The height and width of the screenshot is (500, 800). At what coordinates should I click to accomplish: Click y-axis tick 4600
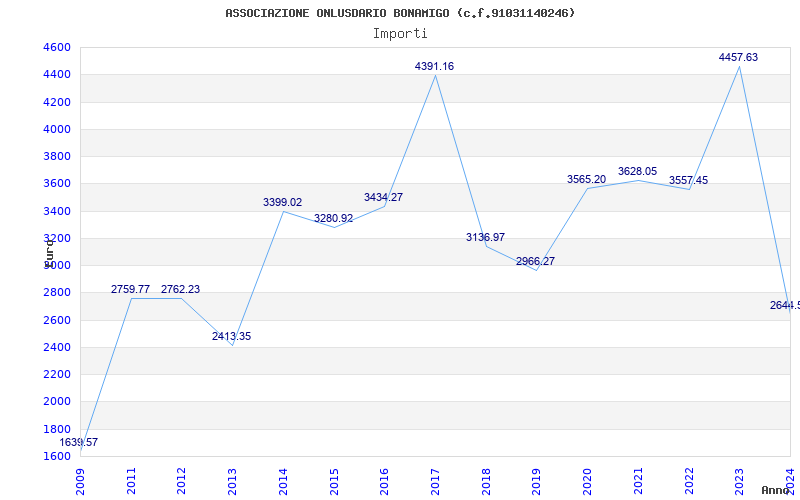tap(58, 47)
